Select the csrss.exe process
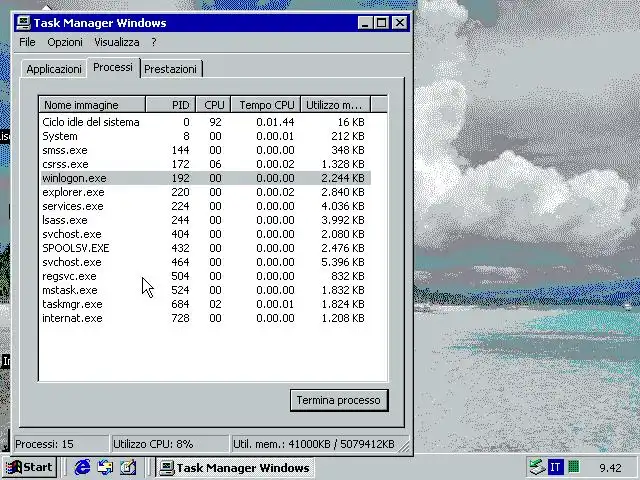Viewport: 640px width, 480px height. pos(205,164)
